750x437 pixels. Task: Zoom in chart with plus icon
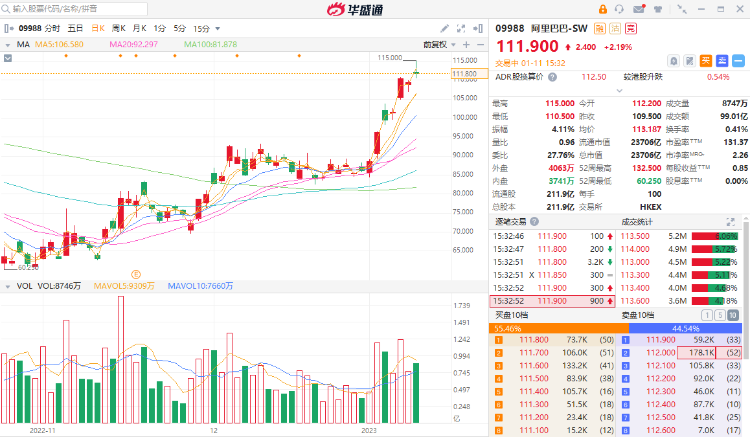click(x=466, y=44)
